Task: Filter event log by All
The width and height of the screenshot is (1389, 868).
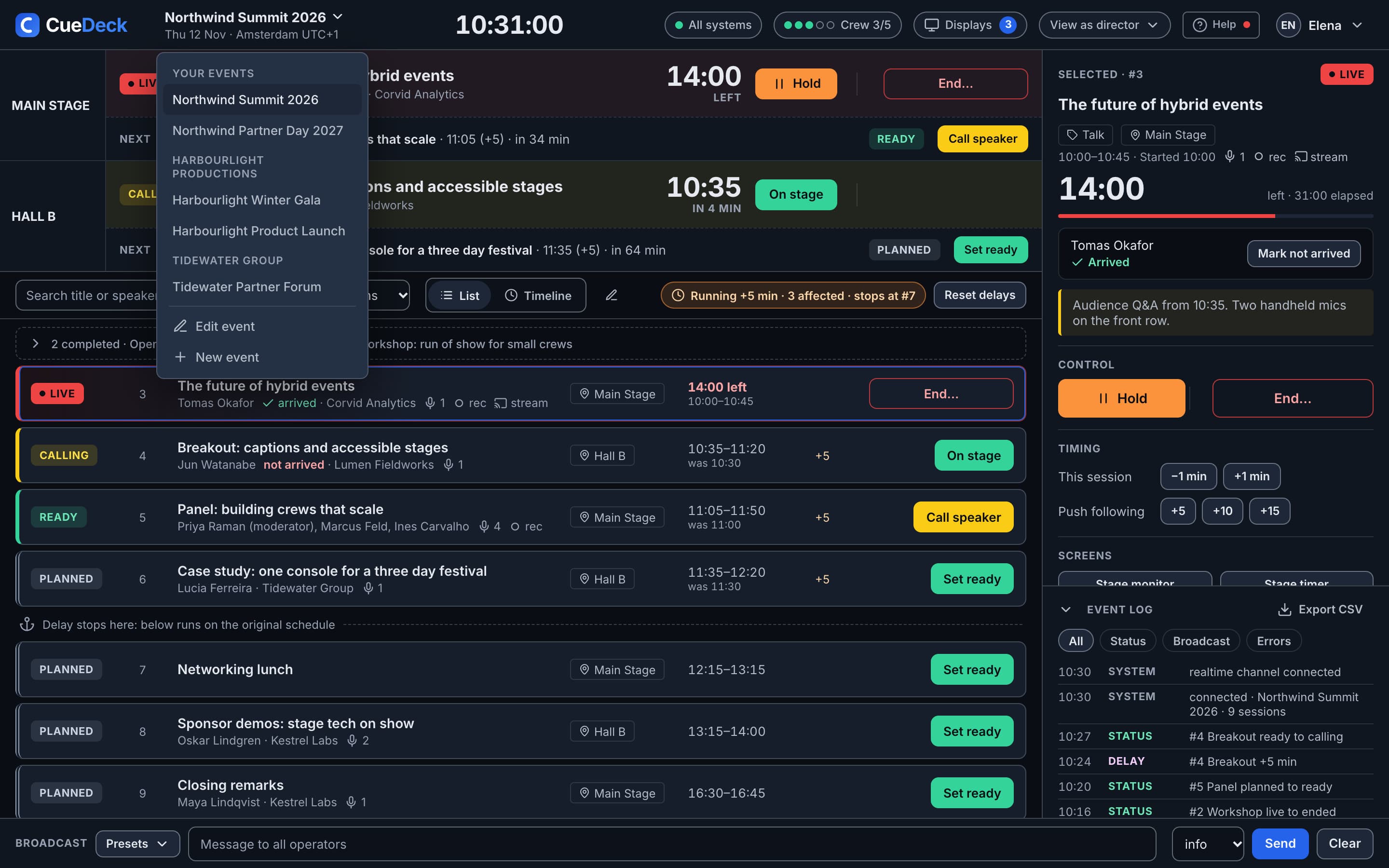Action: [x=1076, y=641]
